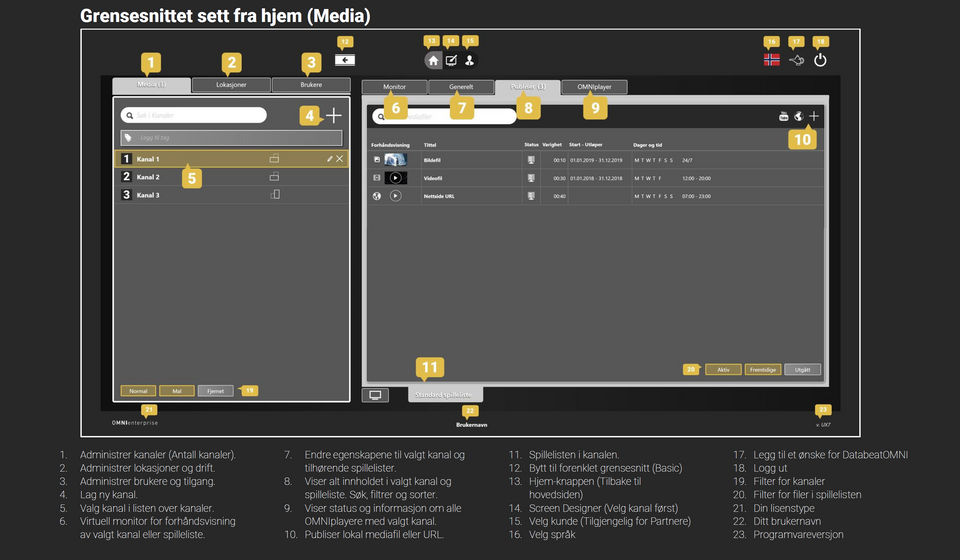Click the power icon to log out
The image size is (960, 560).
tap(820, 60)
